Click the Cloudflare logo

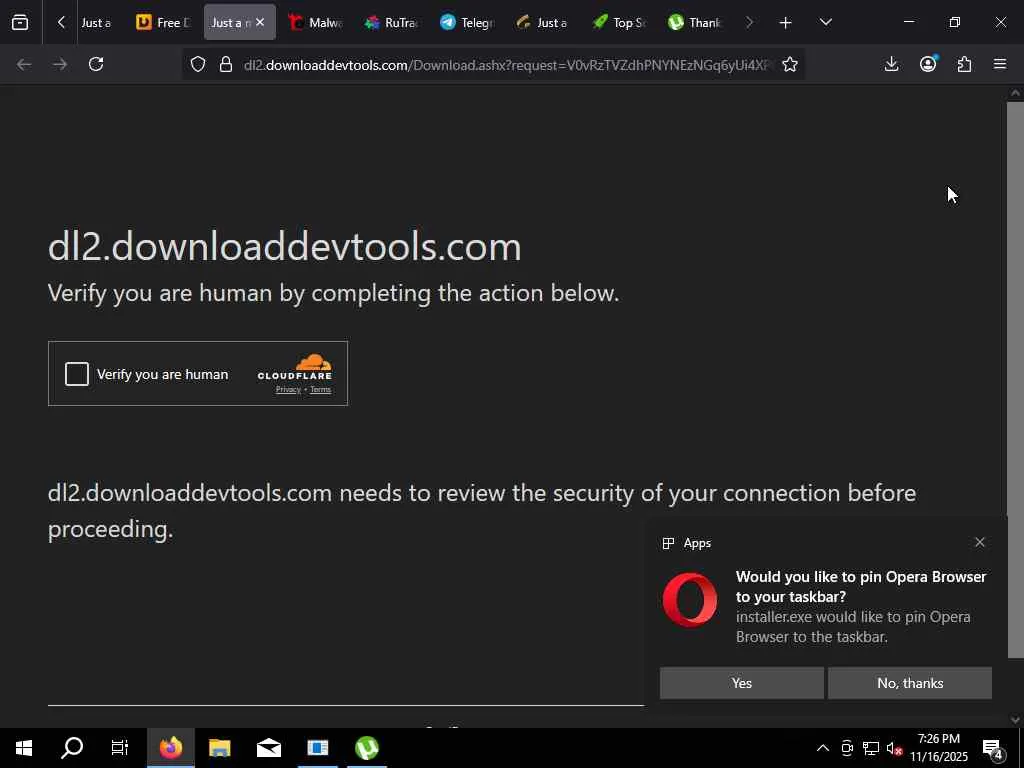295,367
